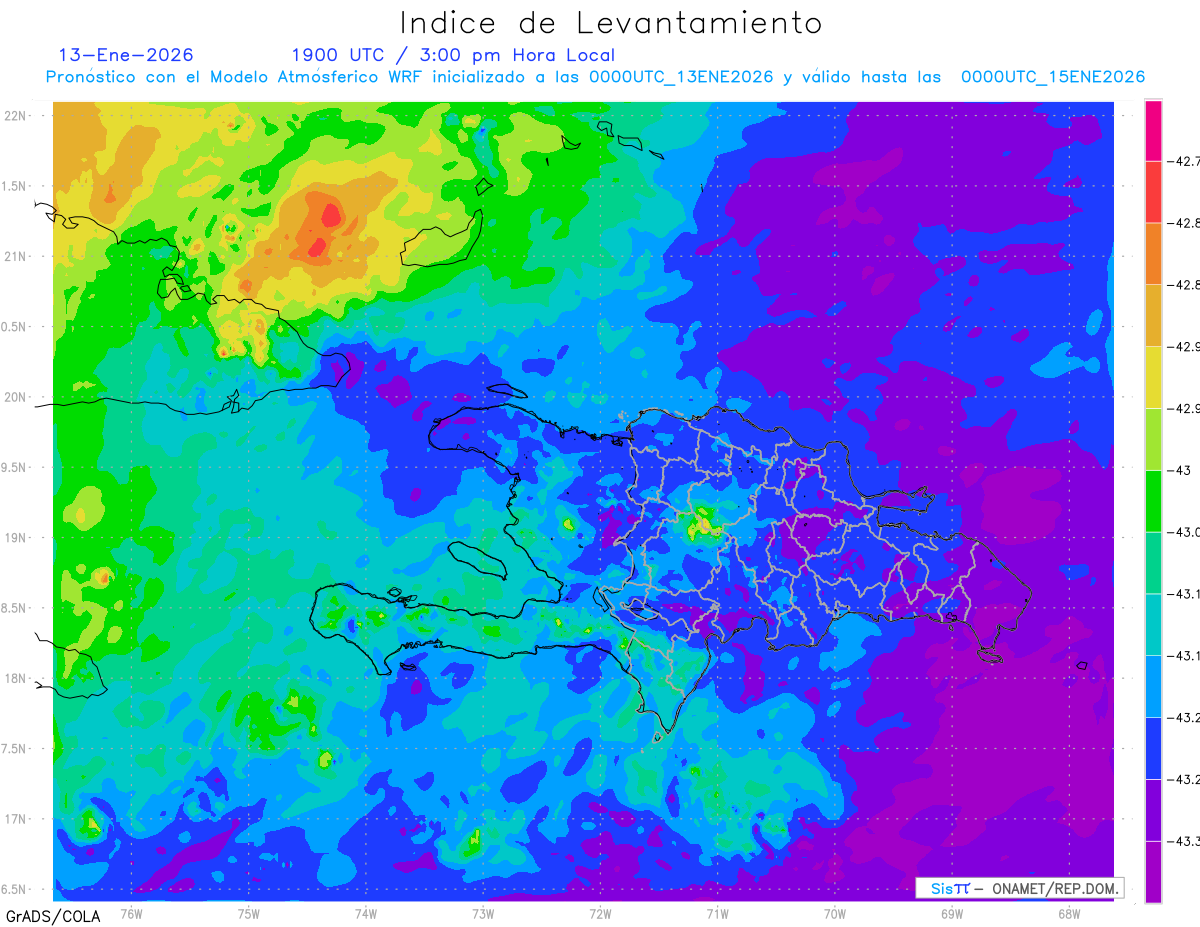Select the "0000UTC_15ENE2026" valid-until time
1200x927 pixels.
[x=1053, y=77]
